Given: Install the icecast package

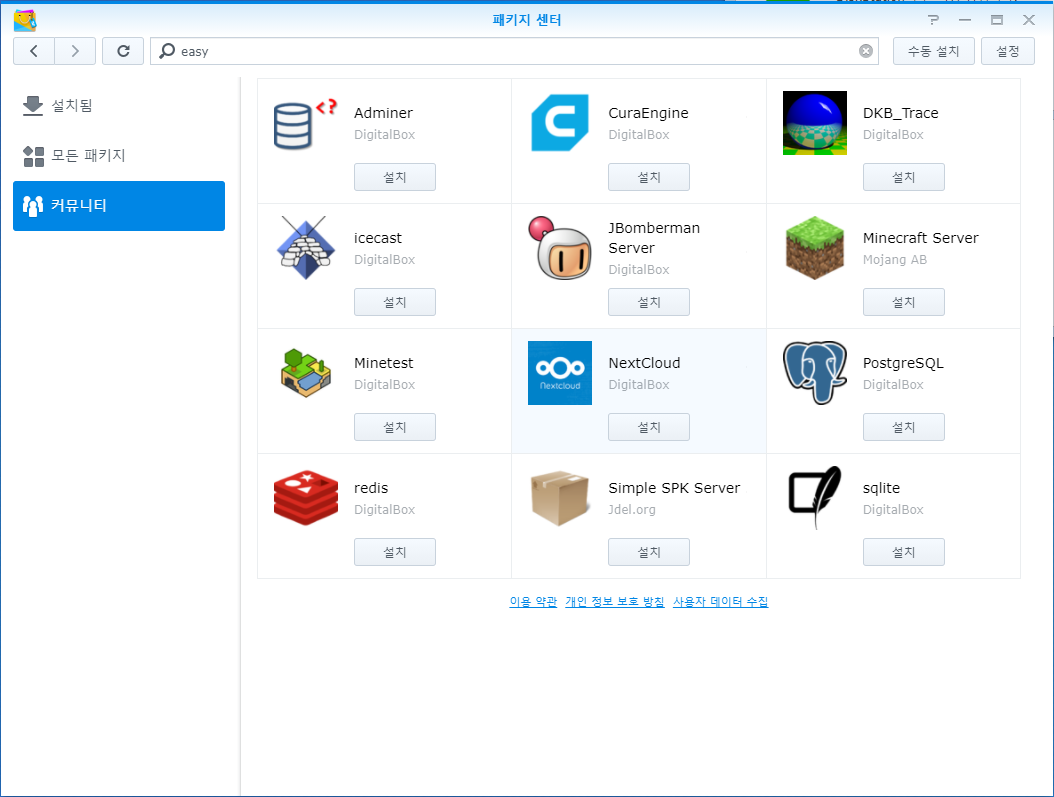Looking at the screenshot, I should [x=395, y=302].
